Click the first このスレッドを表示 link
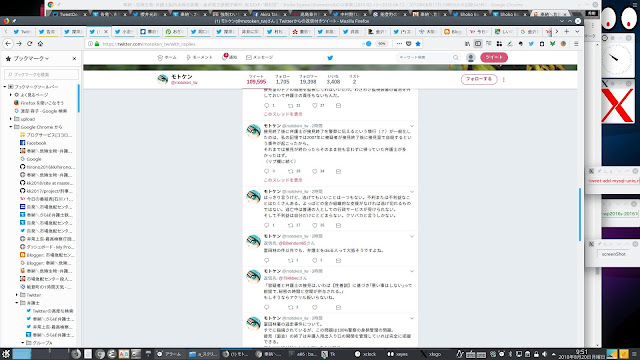The image size is (640, 360). coord(283,114)
